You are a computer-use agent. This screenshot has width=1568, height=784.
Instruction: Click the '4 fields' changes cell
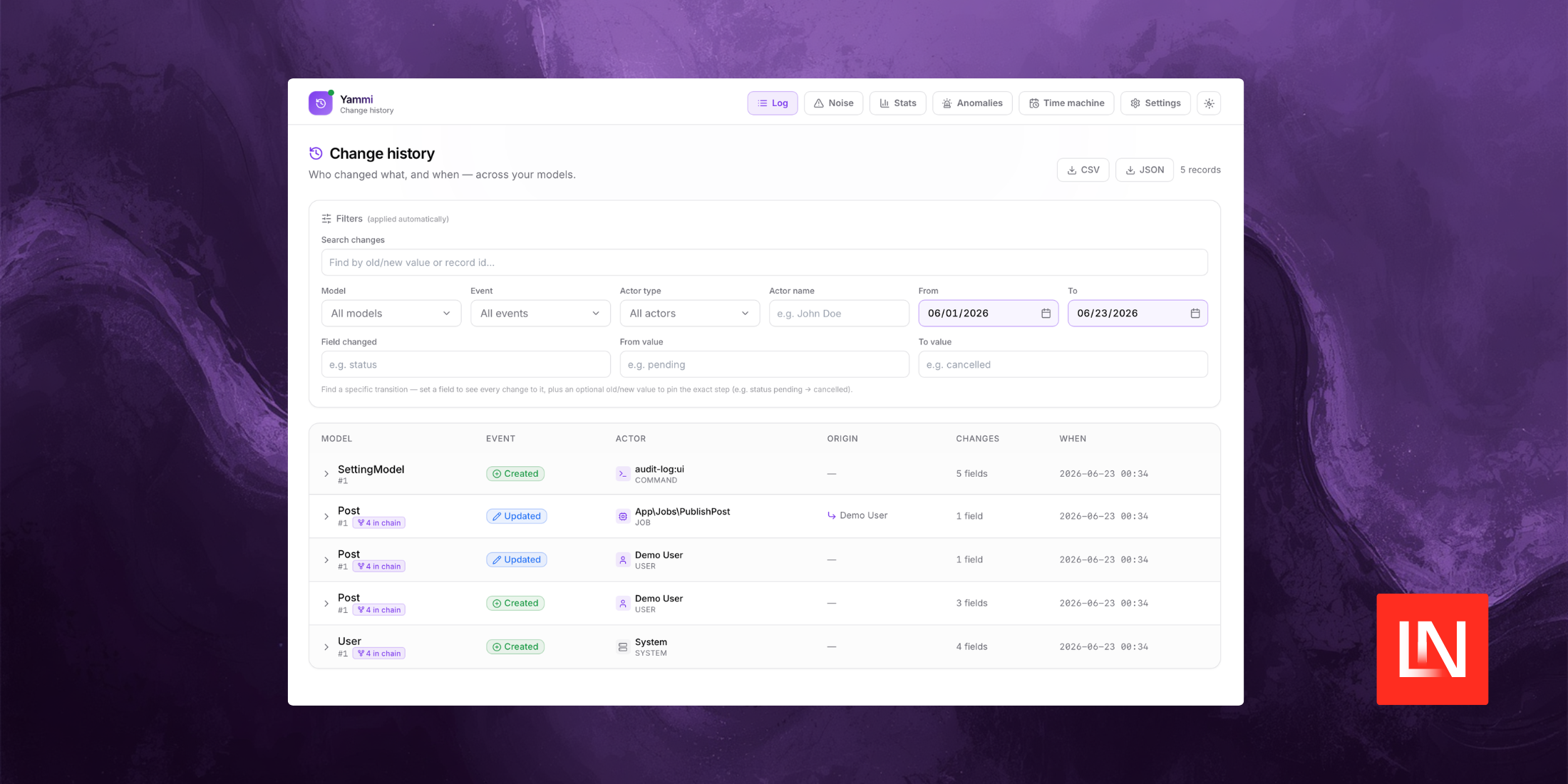click(x=971, y=646)
